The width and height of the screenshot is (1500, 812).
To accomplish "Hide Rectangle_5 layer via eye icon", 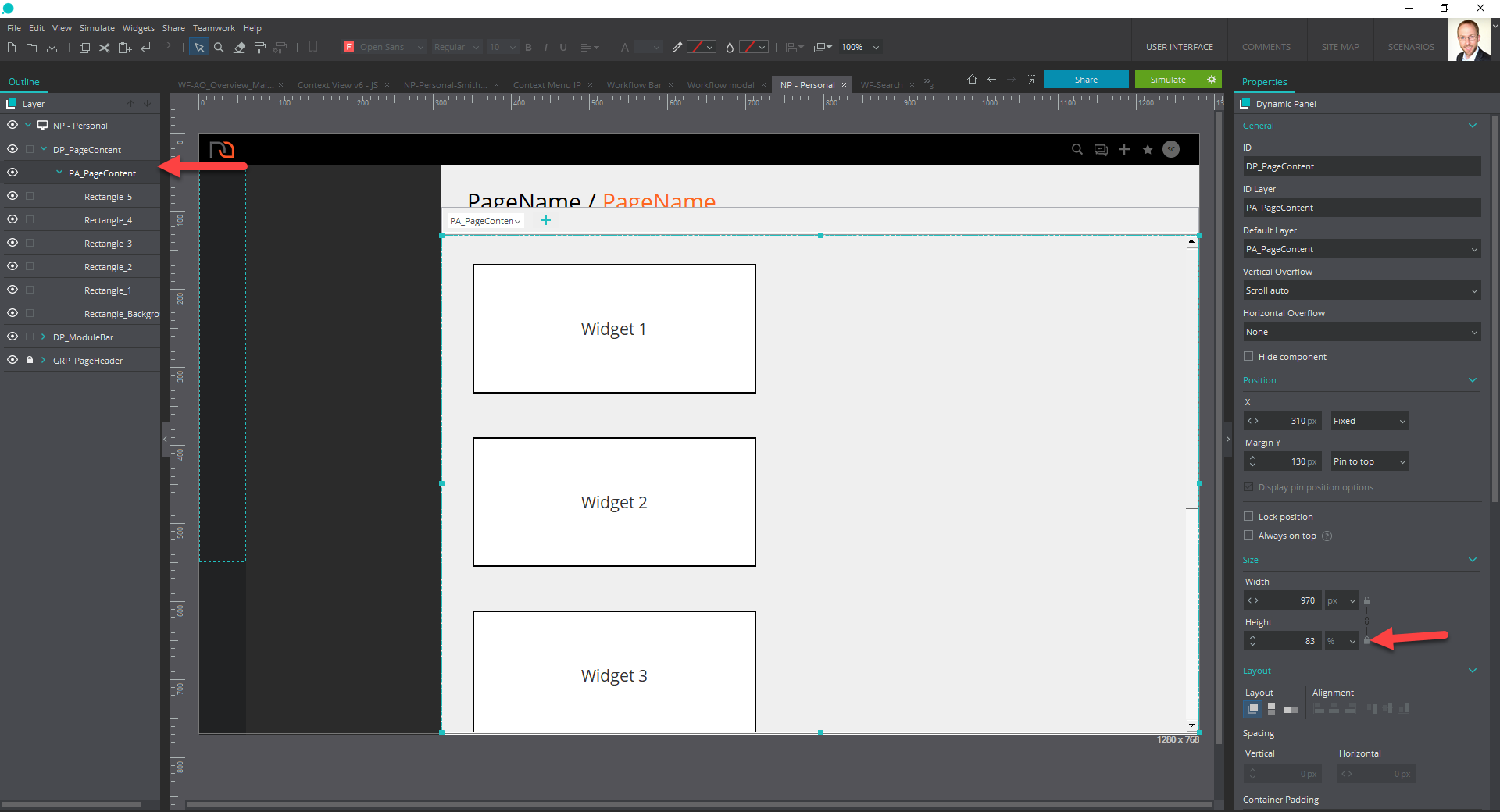I will click(12, 196).
